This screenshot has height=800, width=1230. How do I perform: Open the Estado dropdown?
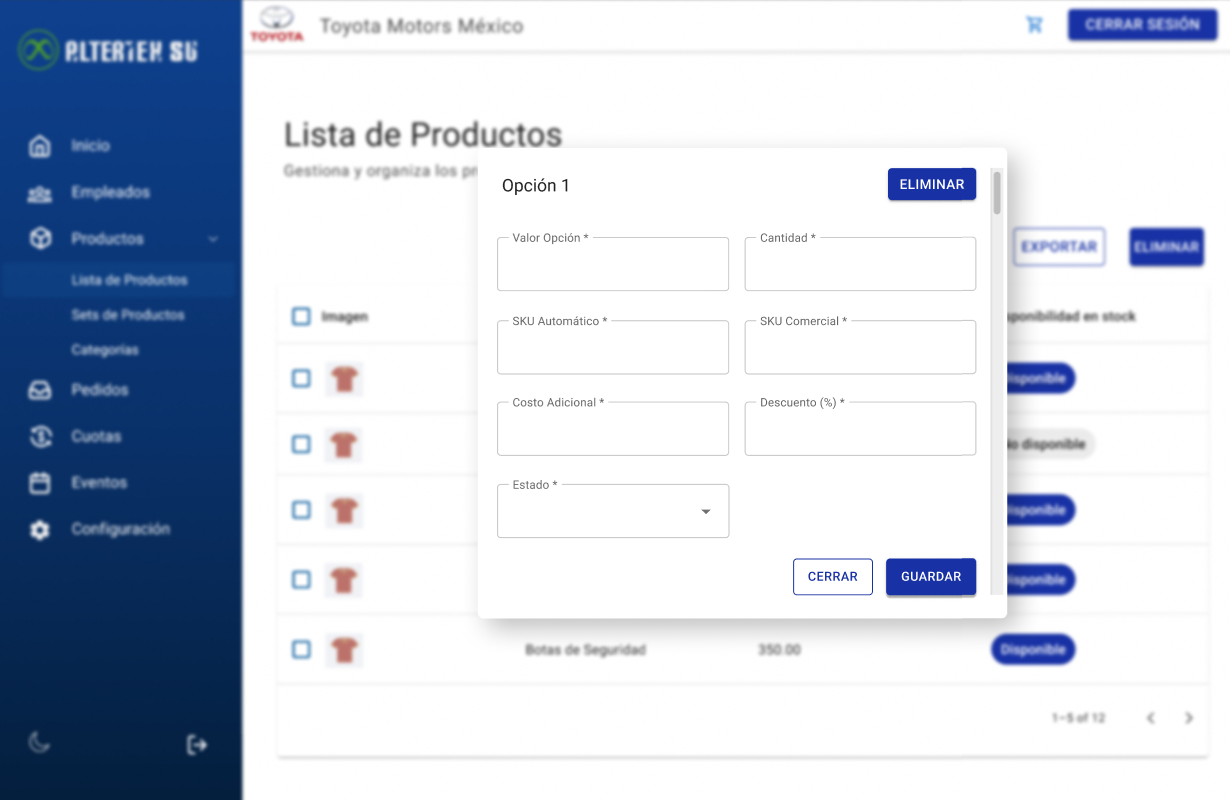(x=613, y=511)
